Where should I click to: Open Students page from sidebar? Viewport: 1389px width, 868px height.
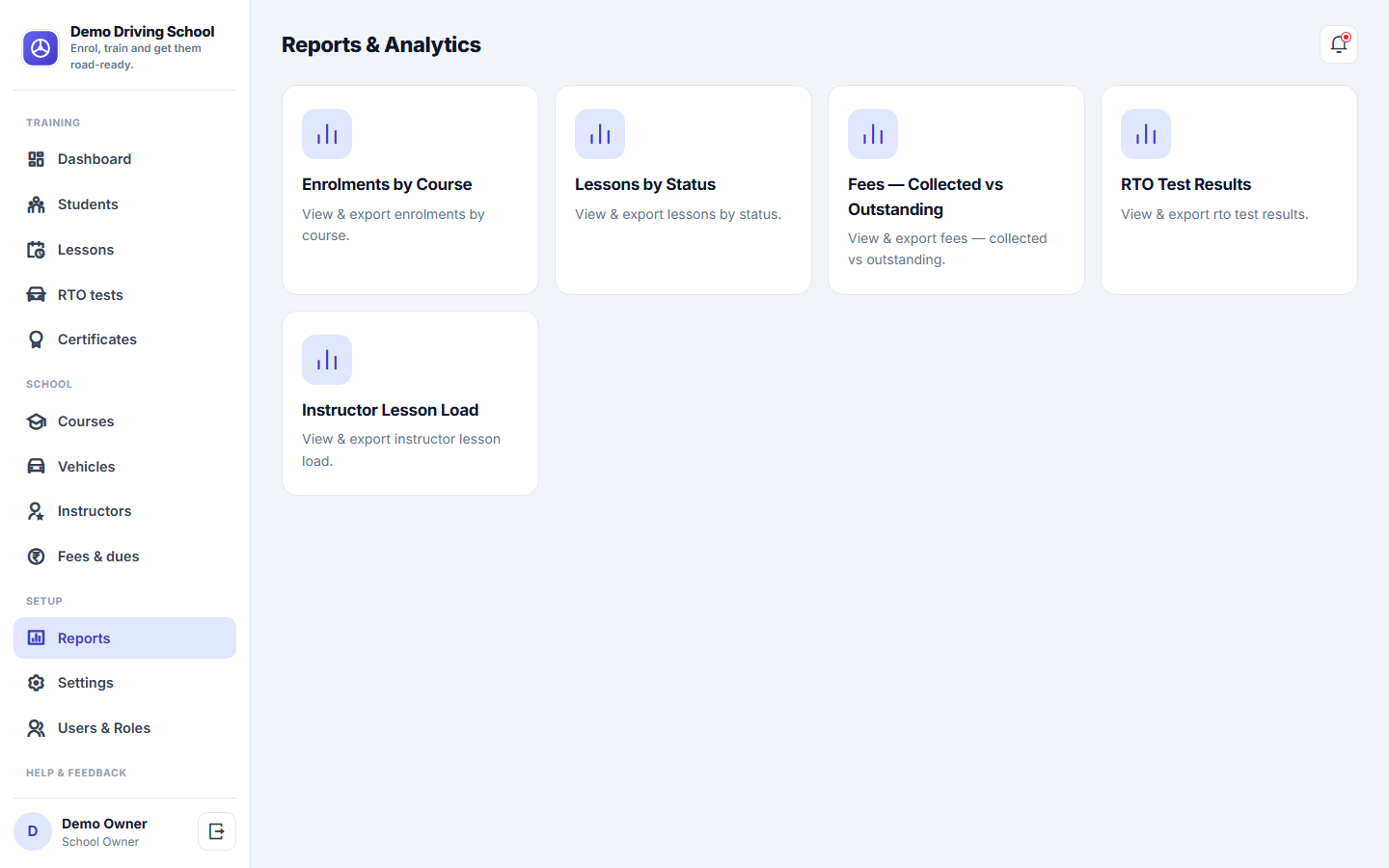tap(124, 204)
